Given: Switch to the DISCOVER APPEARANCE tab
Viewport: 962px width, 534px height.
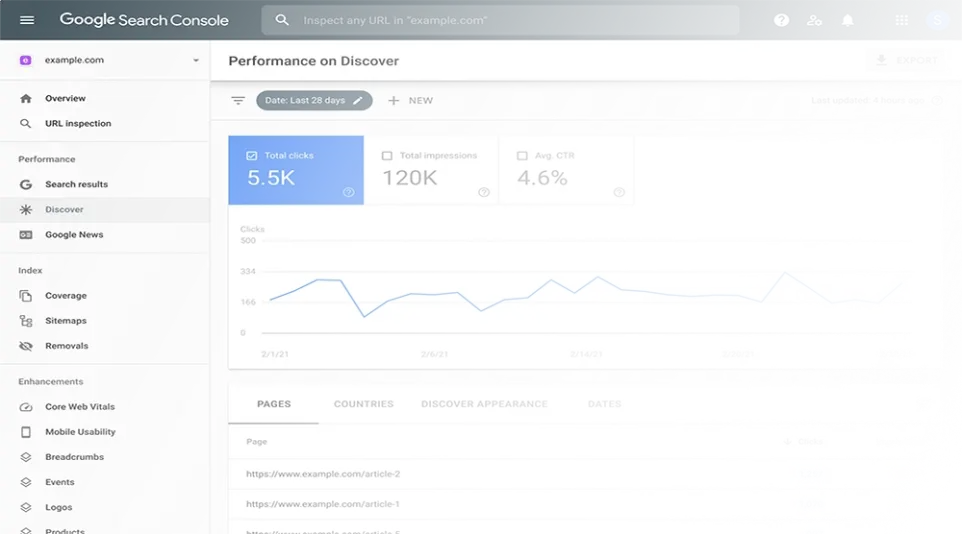Looking at the screenshot, I should (484, 404).
